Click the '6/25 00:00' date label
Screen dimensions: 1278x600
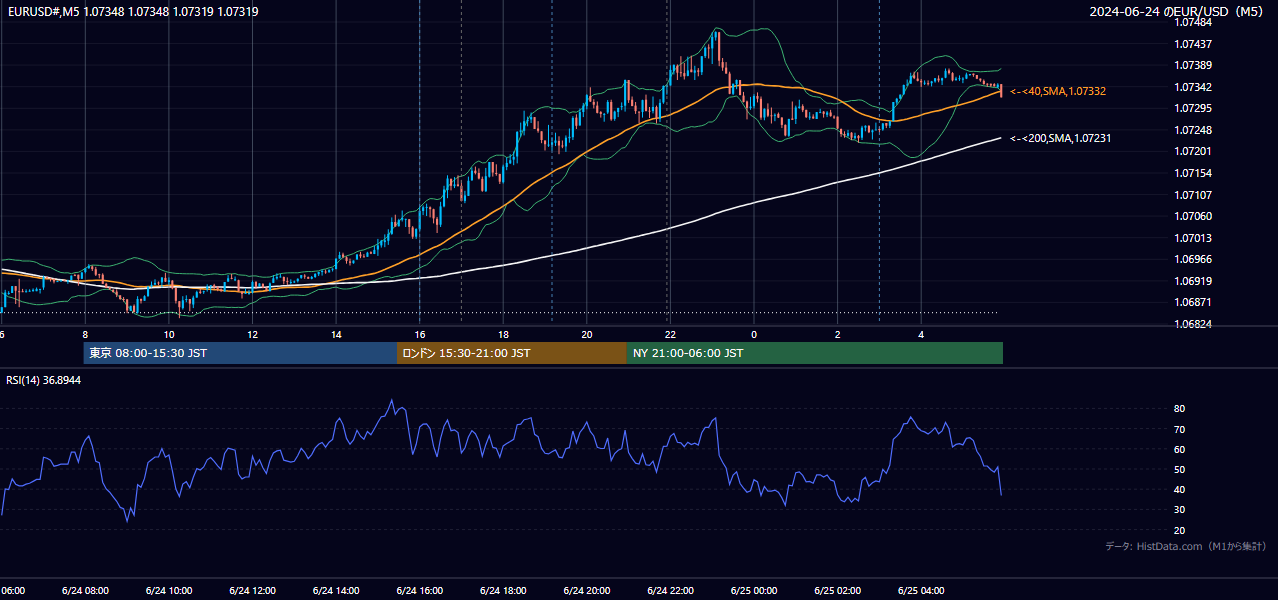(x=754, y=591)
